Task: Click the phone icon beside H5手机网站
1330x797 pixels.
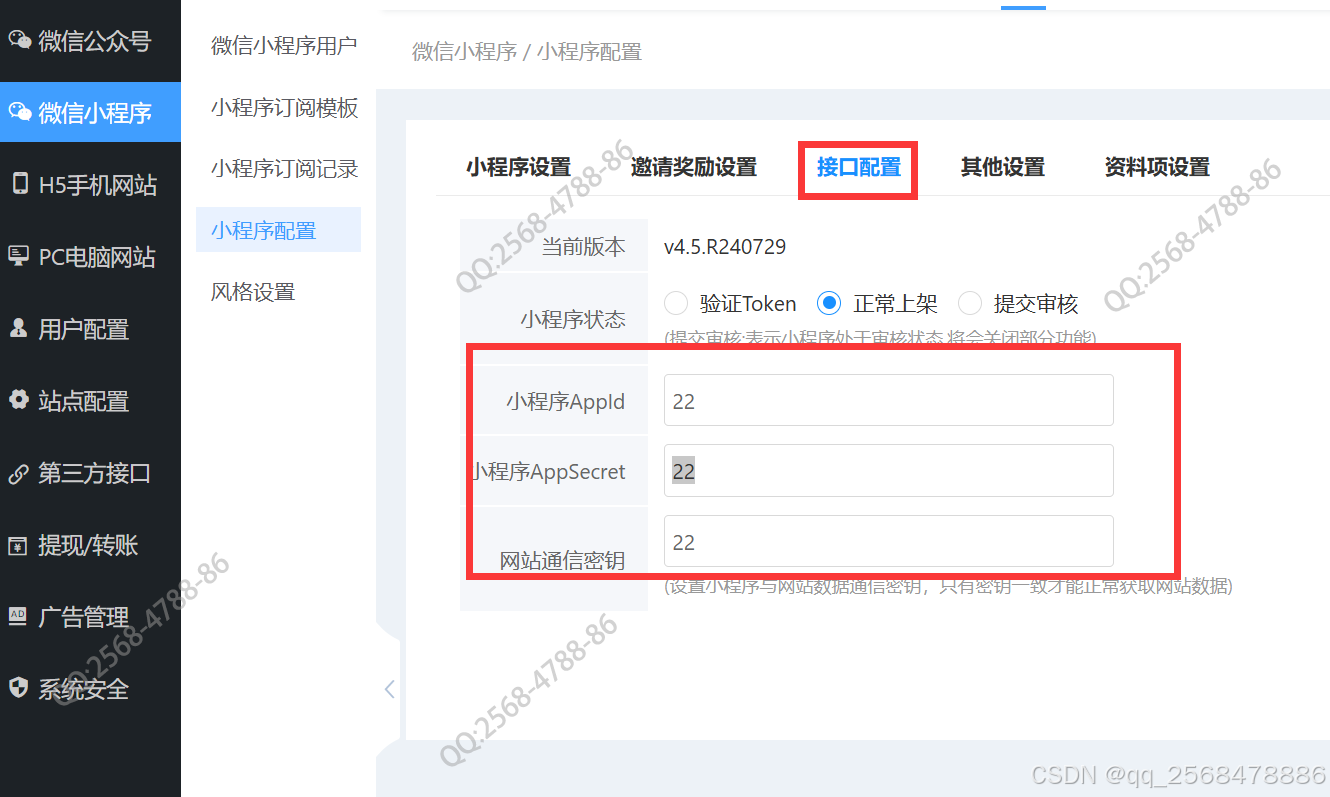Action: tap(19, 185)
